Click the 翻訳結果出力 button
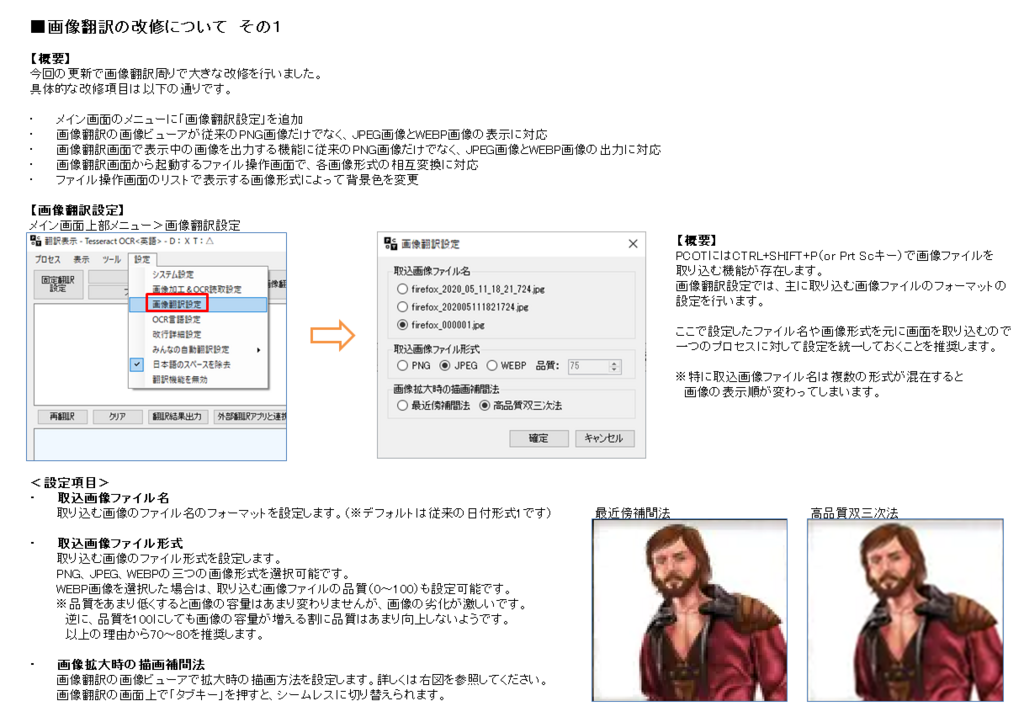Image resolution: width=1024 pixels, height=717 pixels. click(178, 416)
